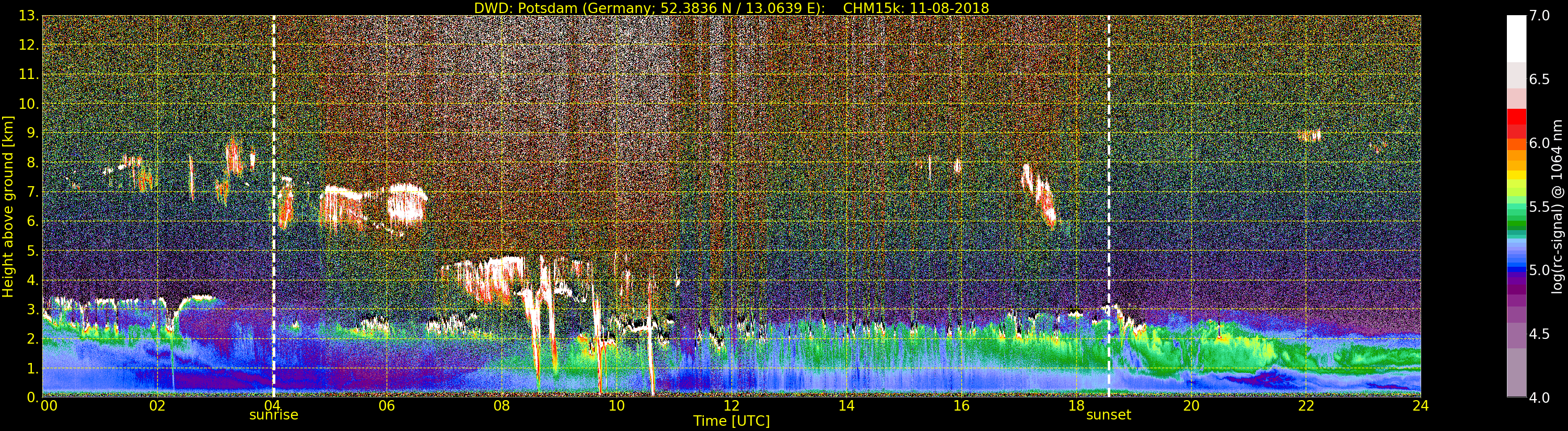Pick the blue segment near 5.0 on the colorbar
The height and width of the screenshot is (431, 1568).
tap(1516, 268)
